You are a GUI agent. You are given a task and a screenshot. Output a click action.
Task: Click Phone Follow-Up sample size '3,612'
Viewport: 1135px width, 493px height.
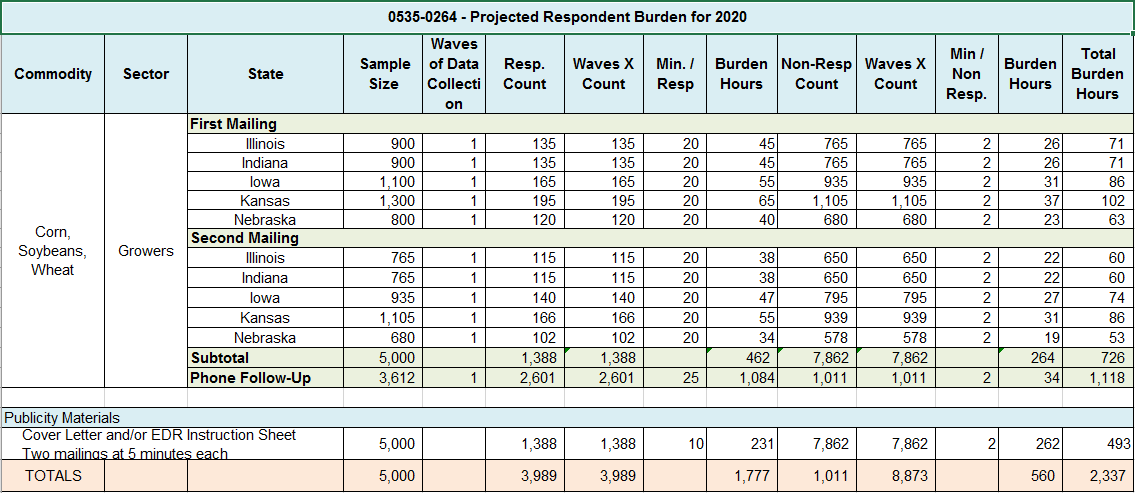click(383, 377)
